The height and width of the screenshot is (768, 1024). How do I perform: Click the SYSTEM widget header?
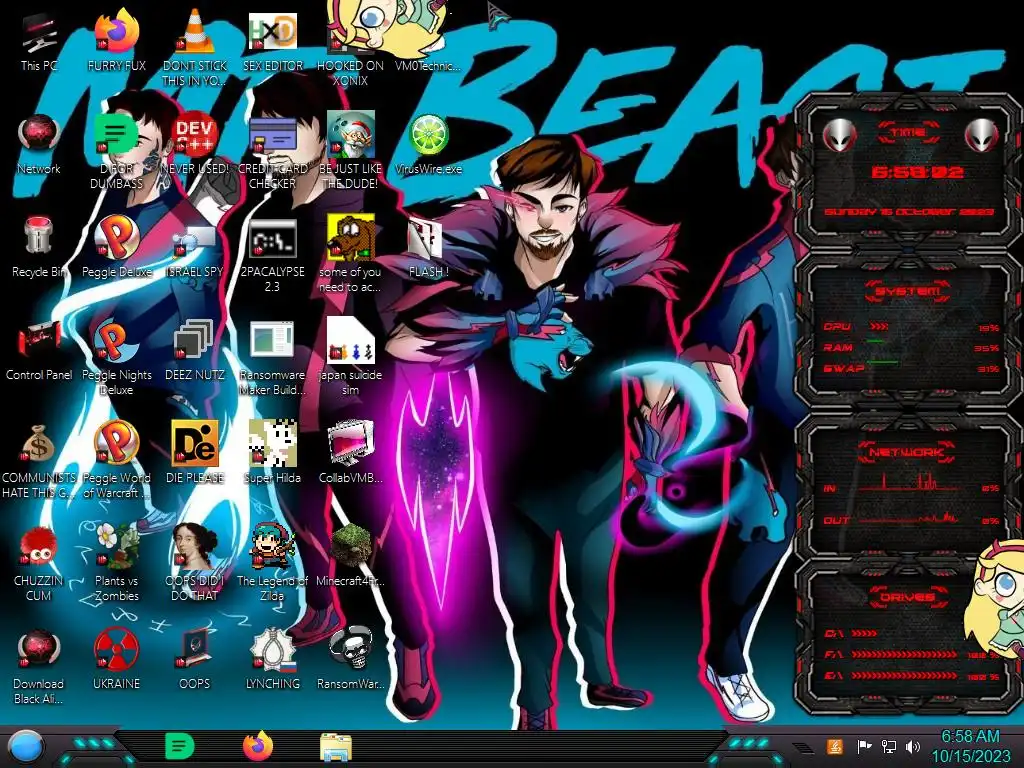pos(908,291)
